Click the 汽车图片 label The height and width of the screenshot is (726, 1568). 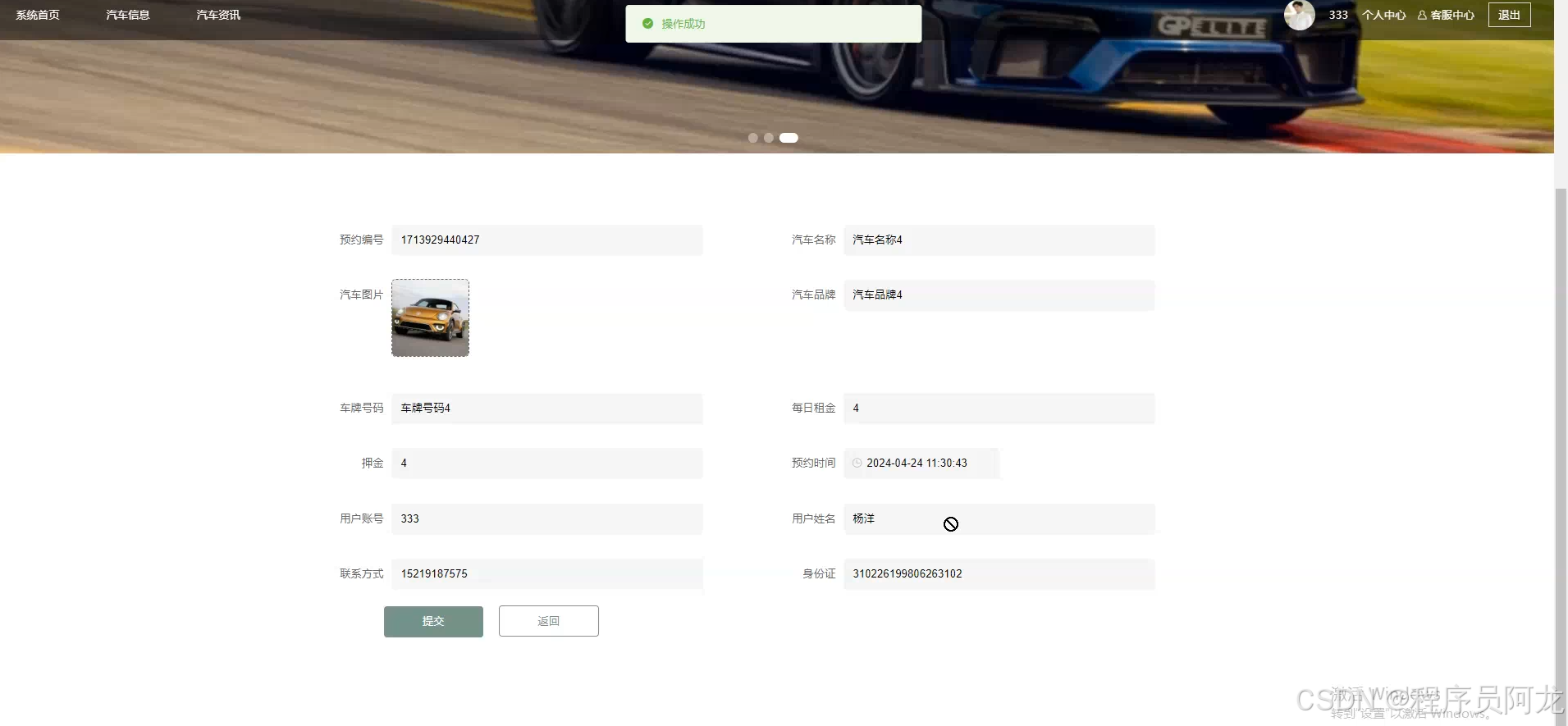click(362, 295)
